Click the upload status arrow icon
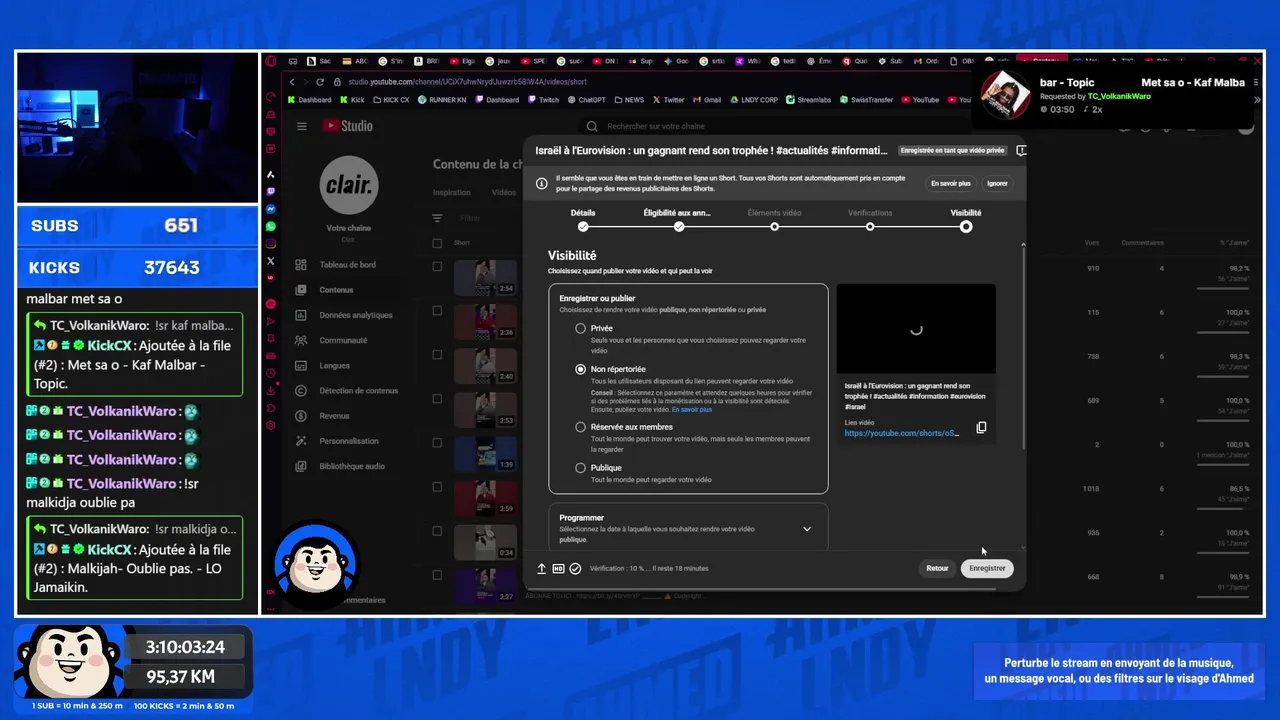The width and height of the screenshot is (1280, 720). click(x=542, y=568)
